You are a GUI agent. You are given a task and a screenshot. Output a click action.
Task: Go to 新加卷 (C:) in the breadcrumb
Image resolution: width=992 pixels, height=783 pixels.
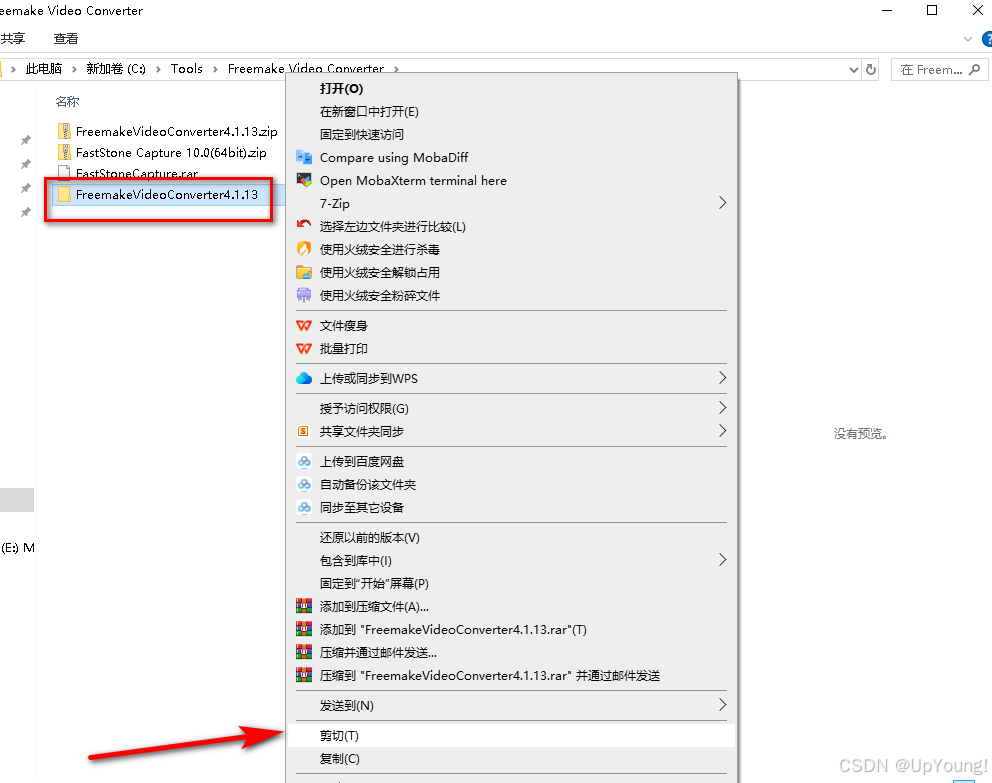click(116, 69)
